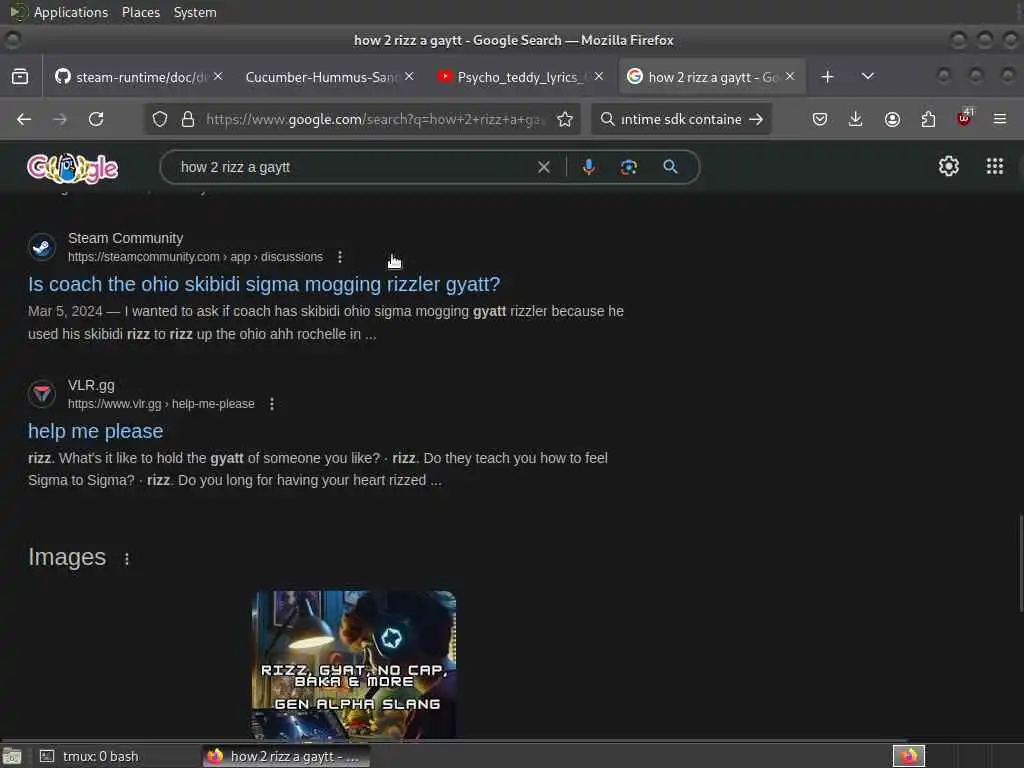This screenshot has width=1024, height=768.
Task: Click the steamcommunity.com breadcrumb URL
Action: point(195,257)
